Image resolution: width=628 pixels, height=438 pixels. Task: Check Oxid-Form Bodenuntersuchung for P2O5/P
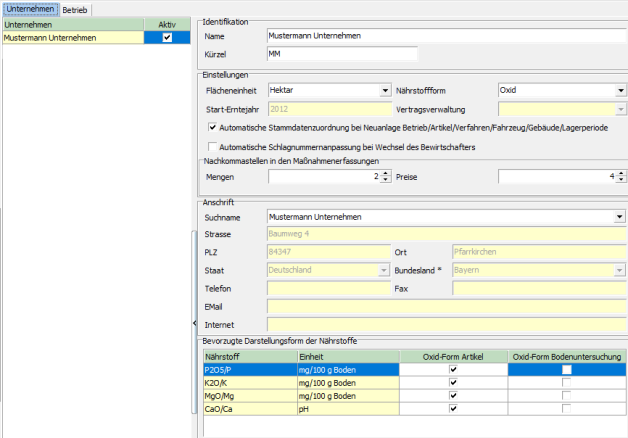tap(567, 369)
